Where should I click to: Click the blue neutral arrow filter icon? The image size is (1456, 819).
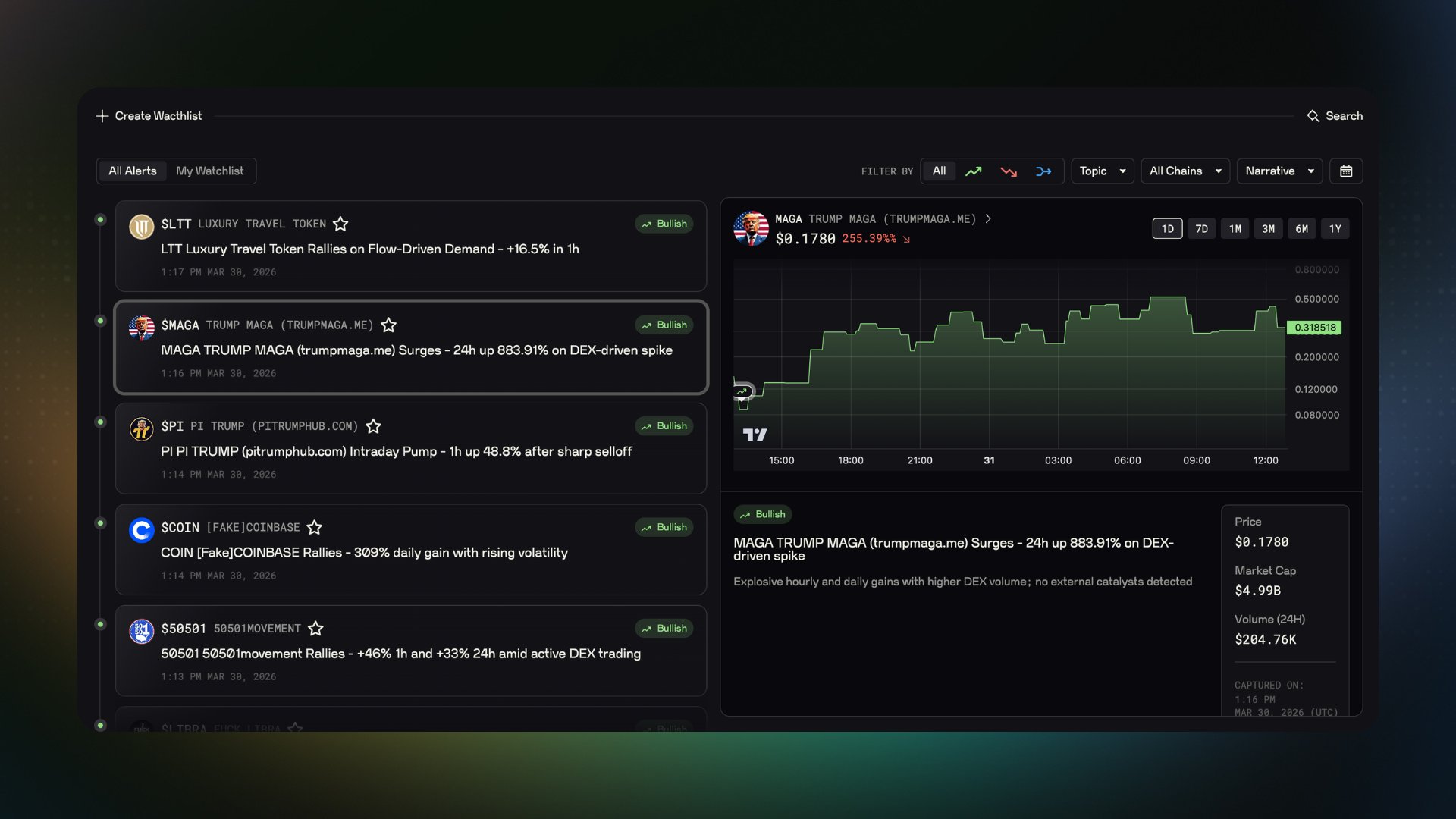click(x=1043, y=171)
